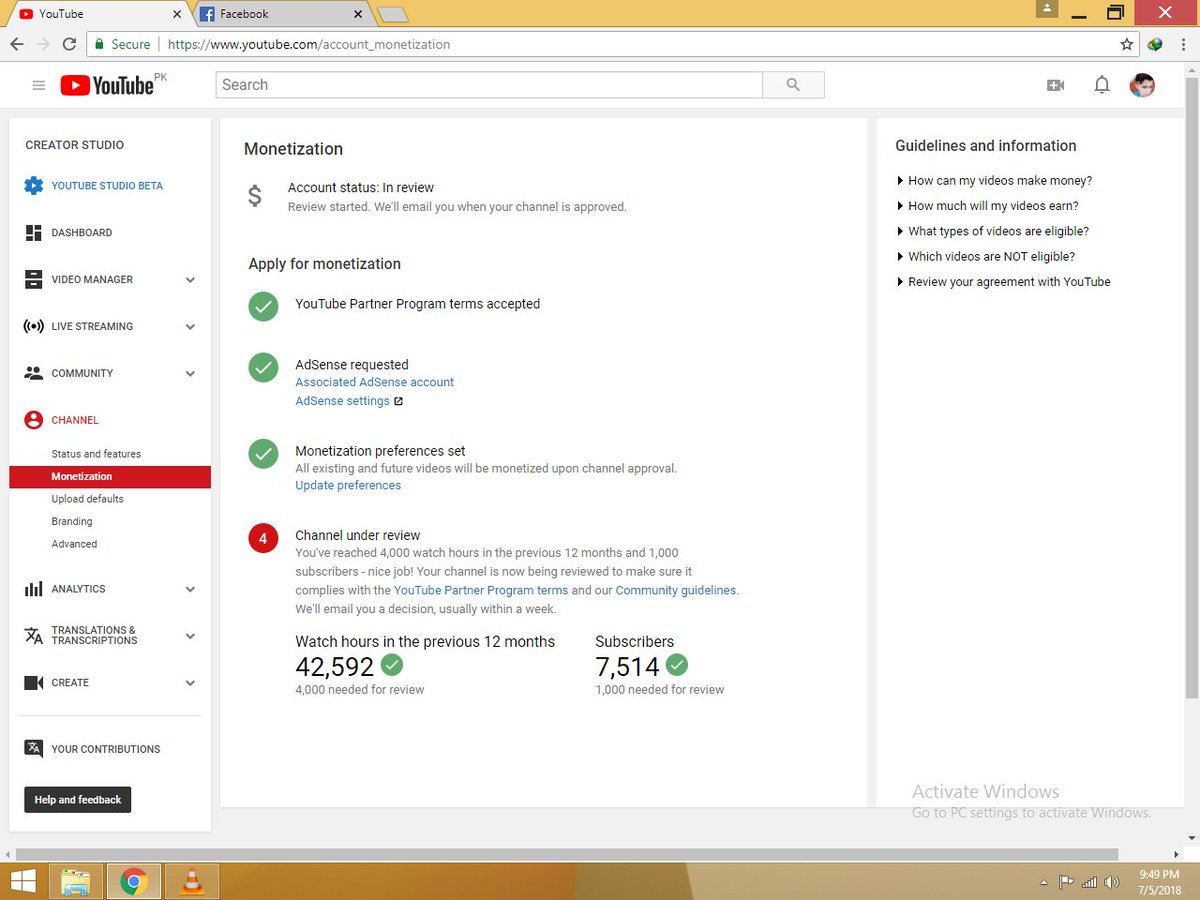Reload the page with refresh icon
This screenshot has height=900, width=1200.
[x=69, y=44]
